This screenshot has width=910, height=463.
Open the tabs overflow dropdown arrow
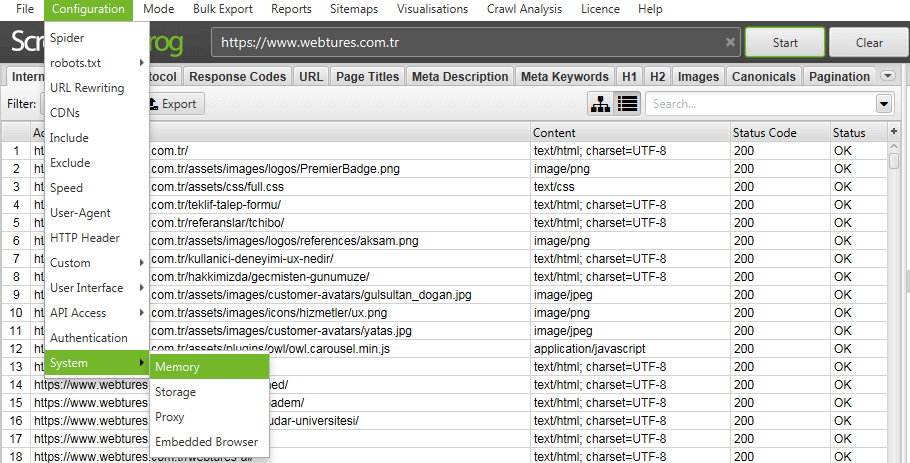tap(887, 76)
